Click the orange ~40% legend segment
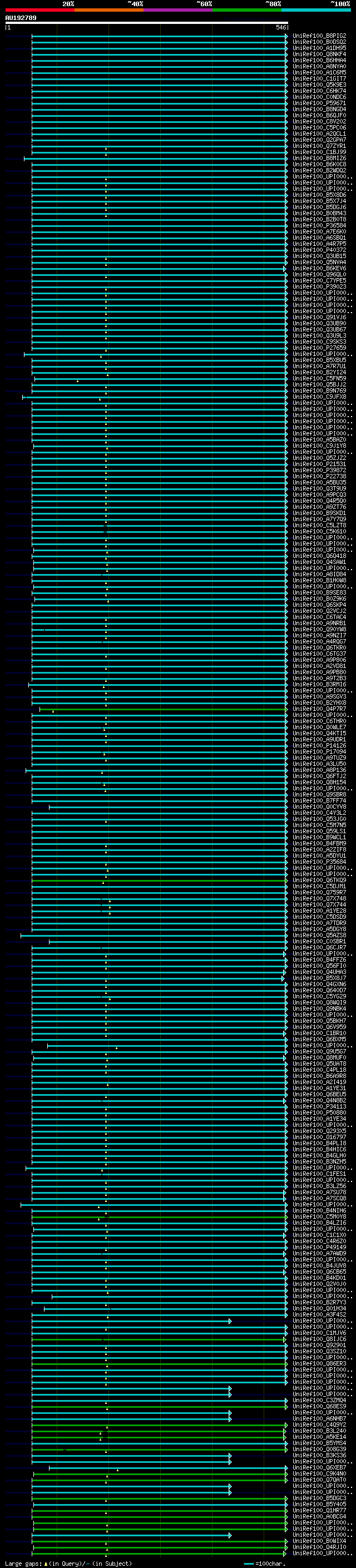Screen dimensions: 356x1568 coord(109,10)
